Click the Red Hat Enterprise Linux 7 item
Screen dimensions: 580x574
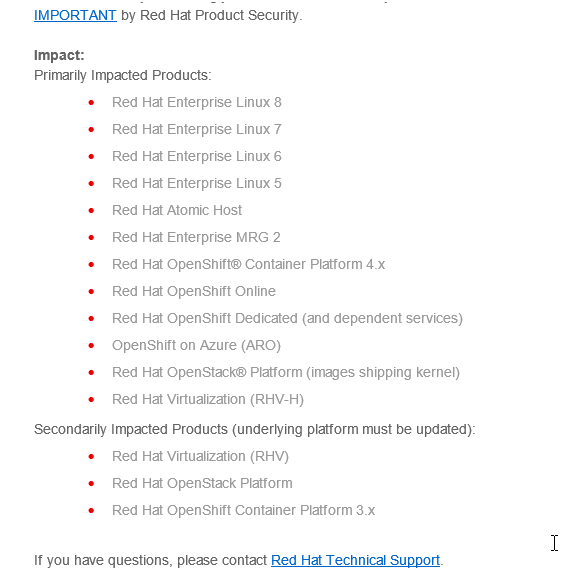(197, 129)
